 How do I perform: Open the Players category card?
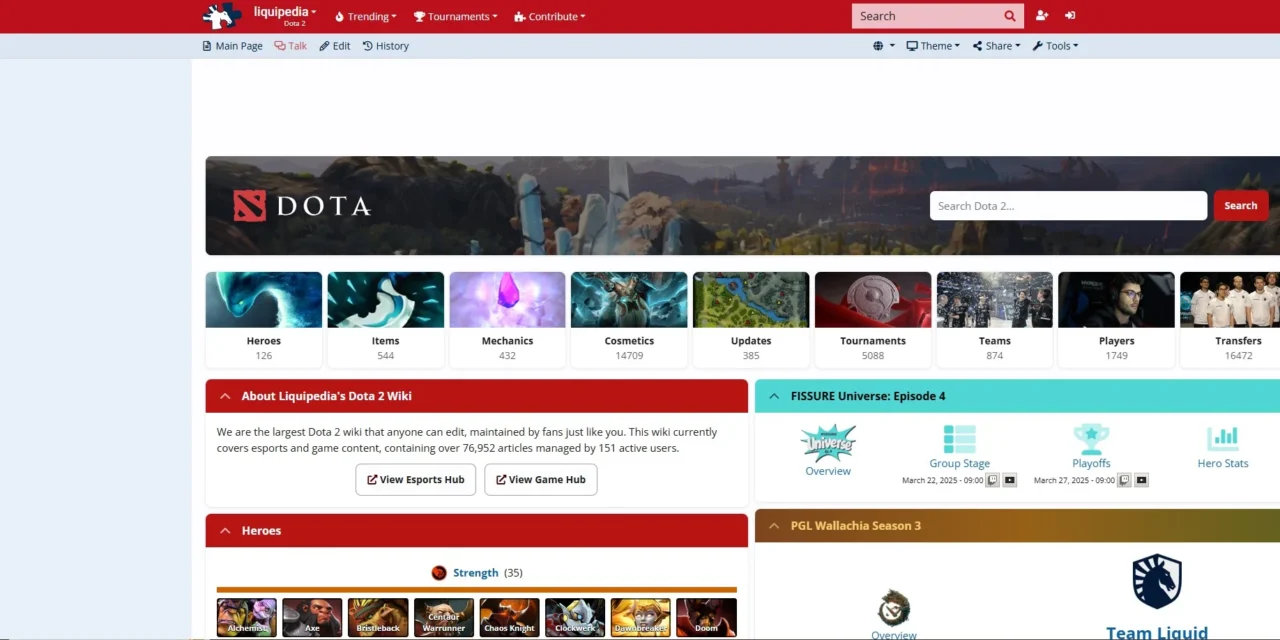click(1117, 319)
